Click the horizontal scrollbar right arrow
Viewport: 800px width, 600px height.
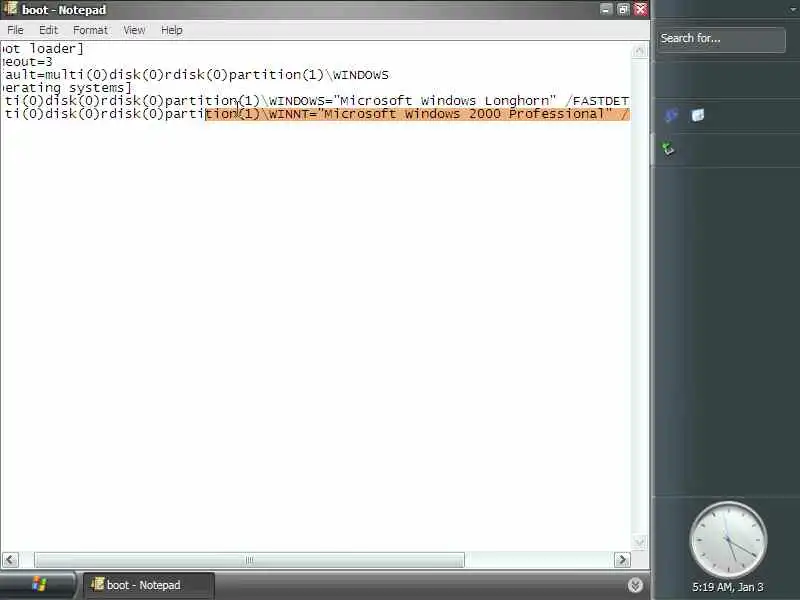point(622,560)
